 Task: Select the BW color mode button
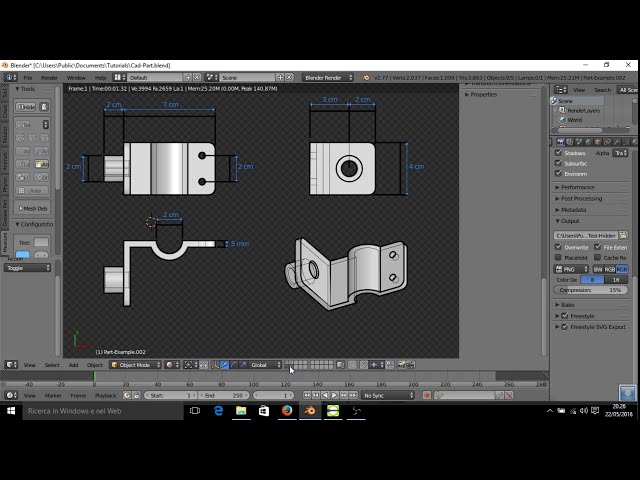598,269
